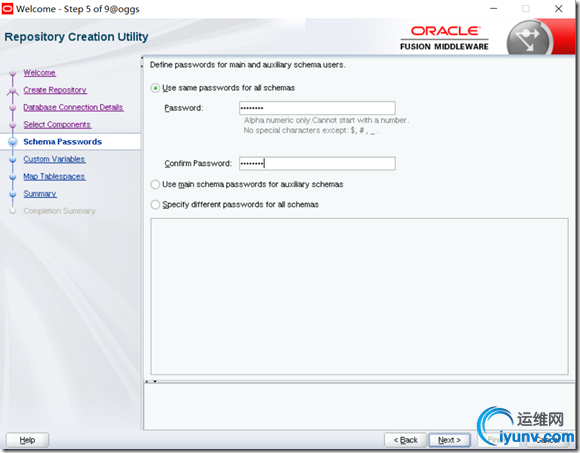Select 'Use main schema passwords for auxiliary schemas'
The width and height of the screenshot is (580, 453).
tap(155, 184)
